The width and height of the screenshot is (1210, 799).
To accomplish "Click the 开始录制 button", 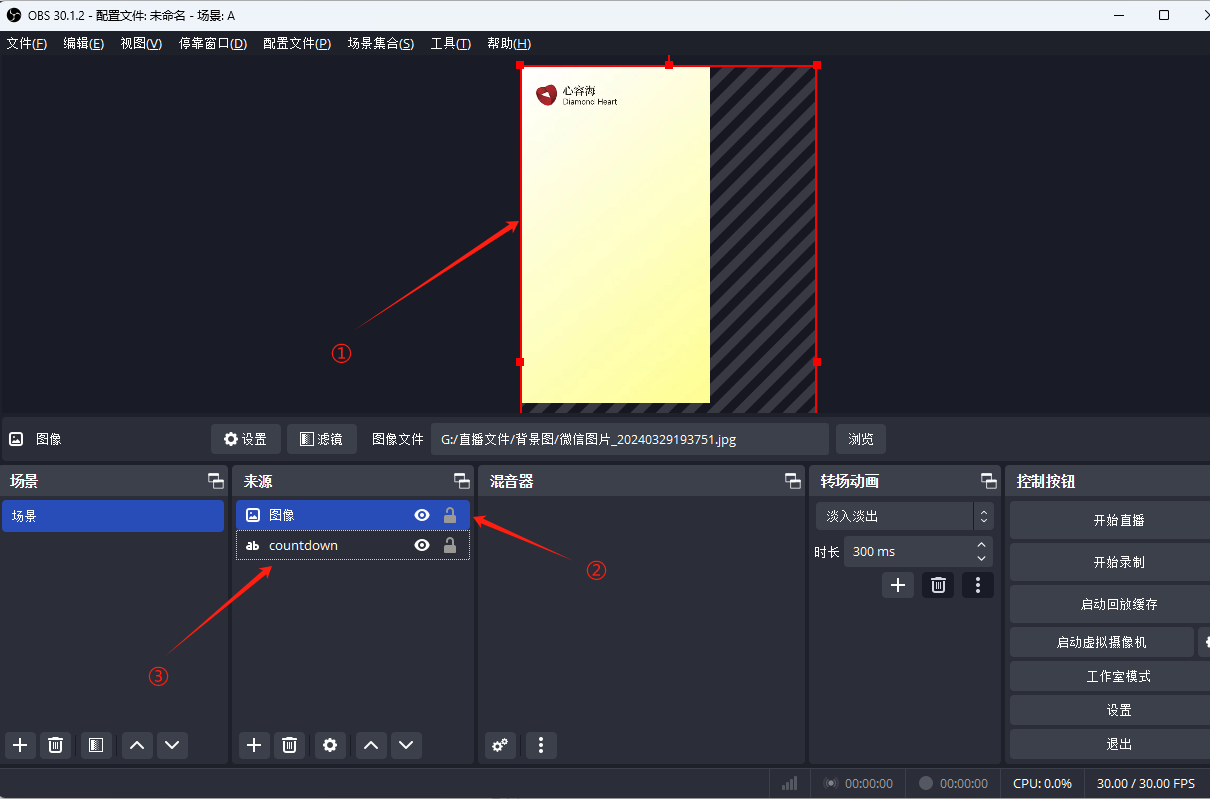I will click(x=1118, y=562).
